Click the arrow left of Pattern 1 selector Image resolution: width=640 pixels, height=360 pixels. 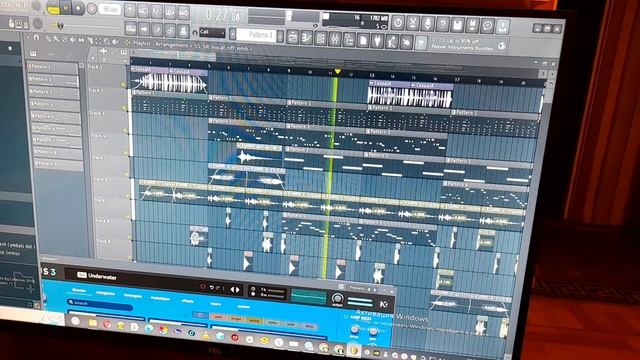[x=232, y=34]
